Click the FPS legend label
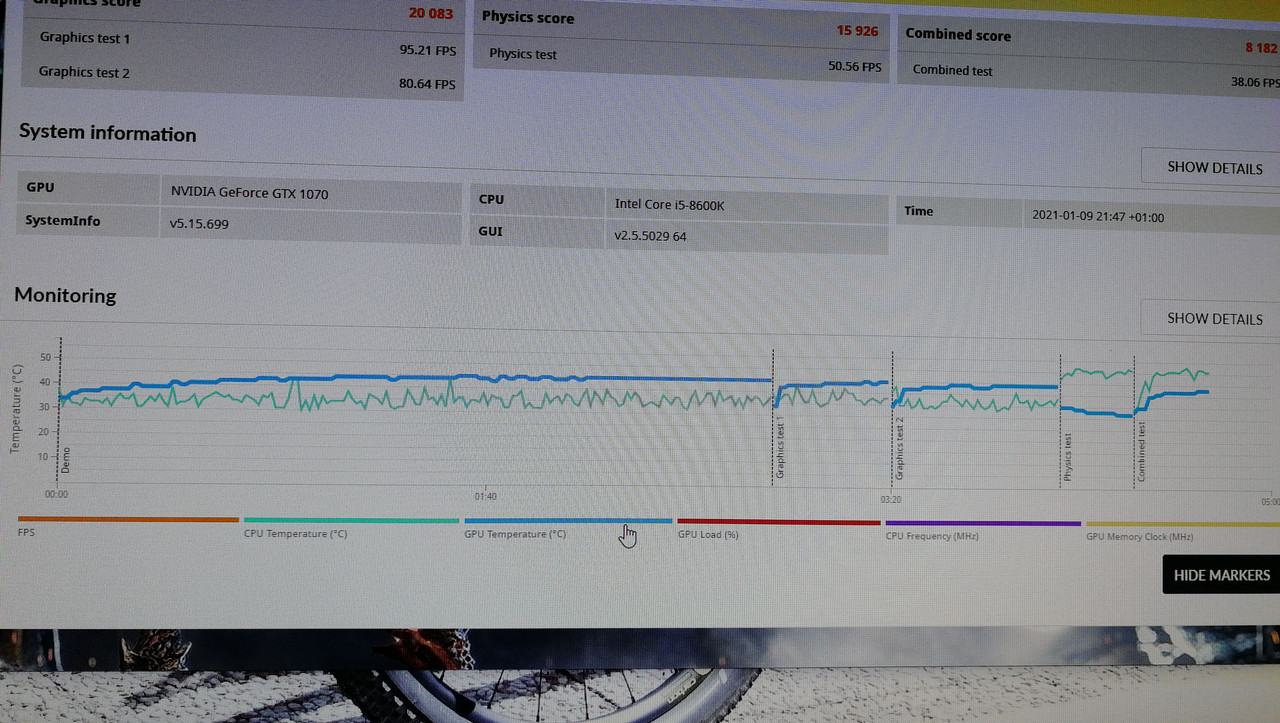This screenshot has height=723, width=1280. pos(26,533)
